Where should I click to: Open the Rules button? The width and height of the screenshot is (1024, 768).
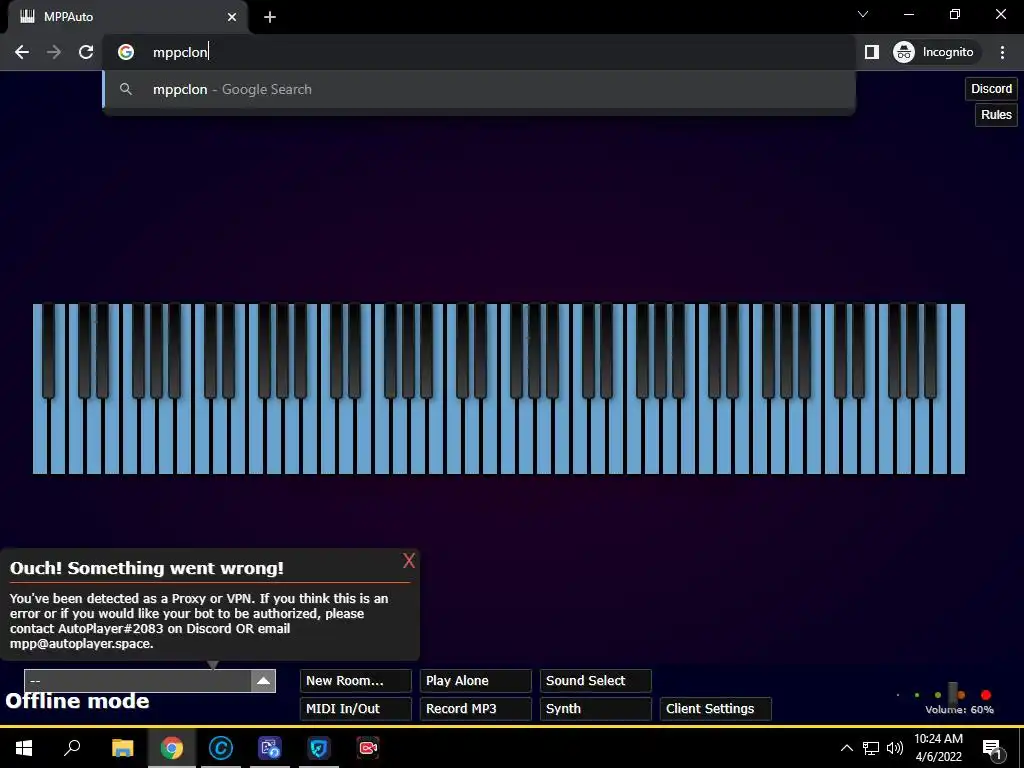tap(996, 115)
